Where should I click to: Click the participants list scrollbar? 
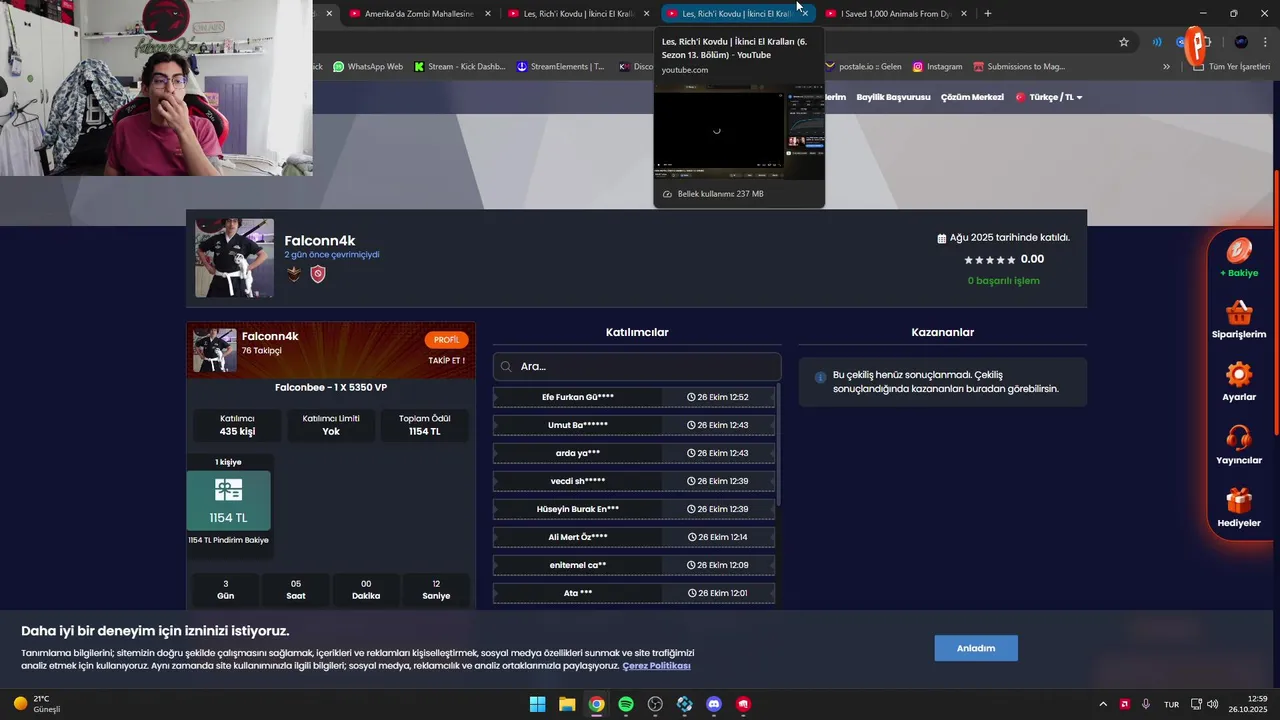tap(777, 444)
